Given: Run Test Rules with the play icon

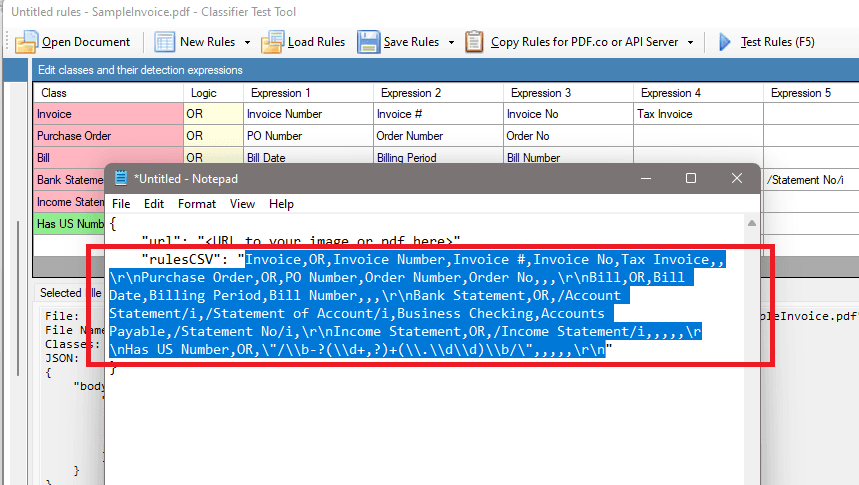Looking at the screenshot, I should [x=725, y=42].
